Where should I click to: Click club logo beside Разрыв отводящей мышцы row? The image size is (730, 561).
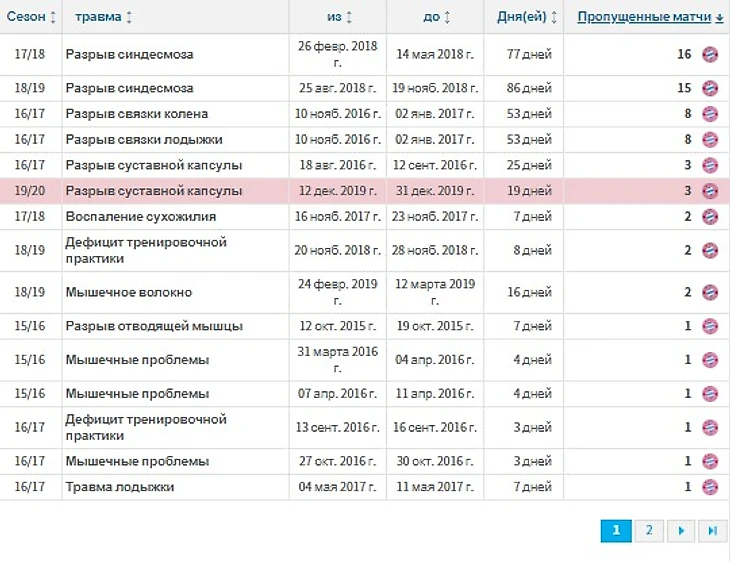710,326
